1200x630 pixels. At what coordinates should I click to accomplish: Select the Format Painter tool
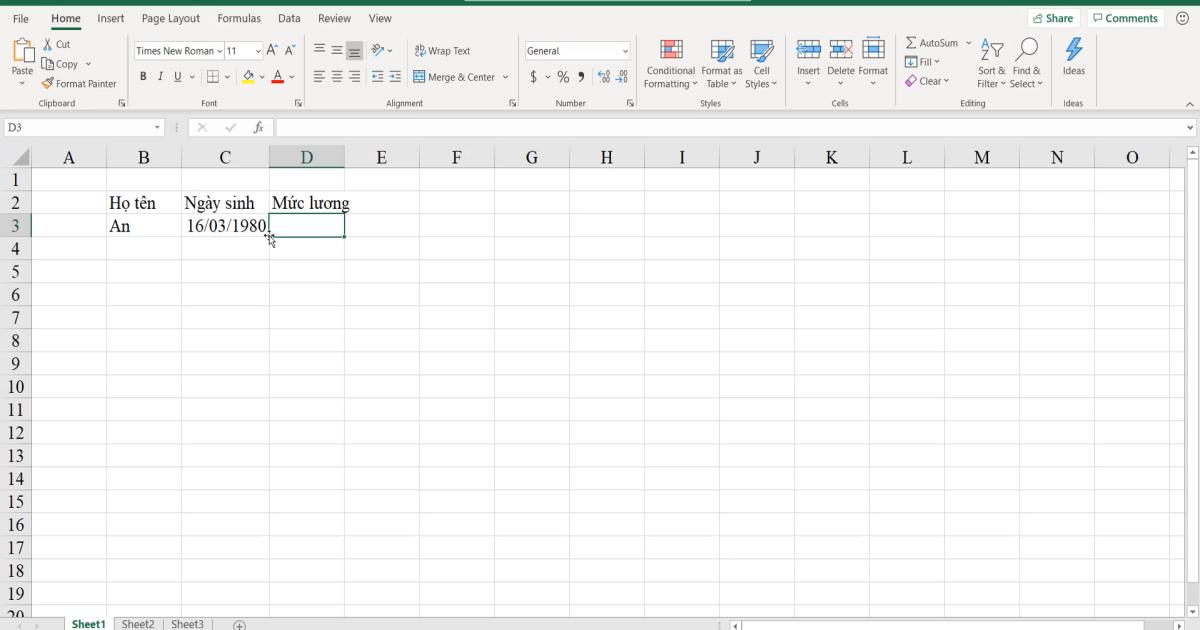coord(80,83)
